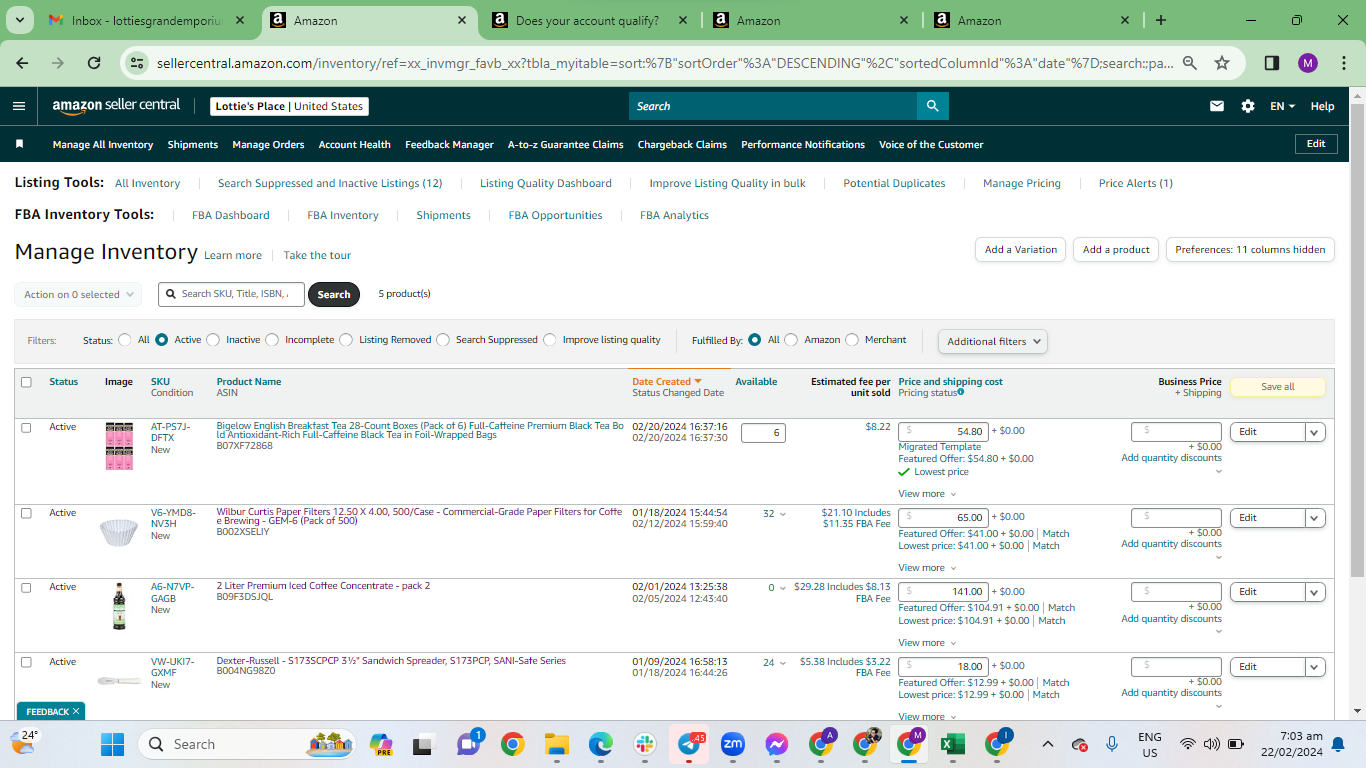Image resolution: width=1366 pixels, height=768 pixels.
Task: Switch to 'Does your account qualify?' tab
Action: 589,20
